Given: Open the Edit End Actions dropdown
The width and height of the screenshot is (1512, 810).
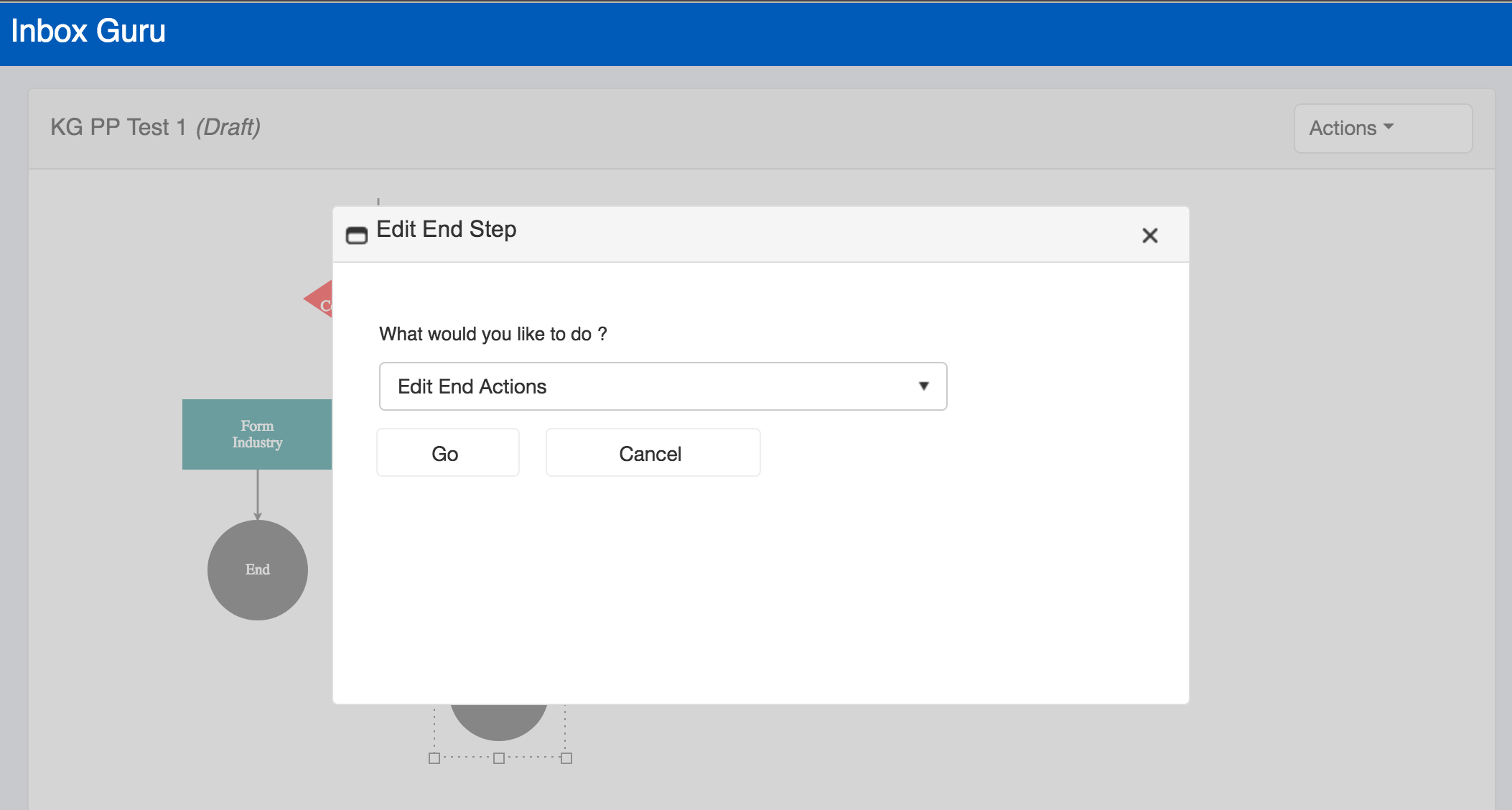Looking at the screenshot, I should point(663,386).
